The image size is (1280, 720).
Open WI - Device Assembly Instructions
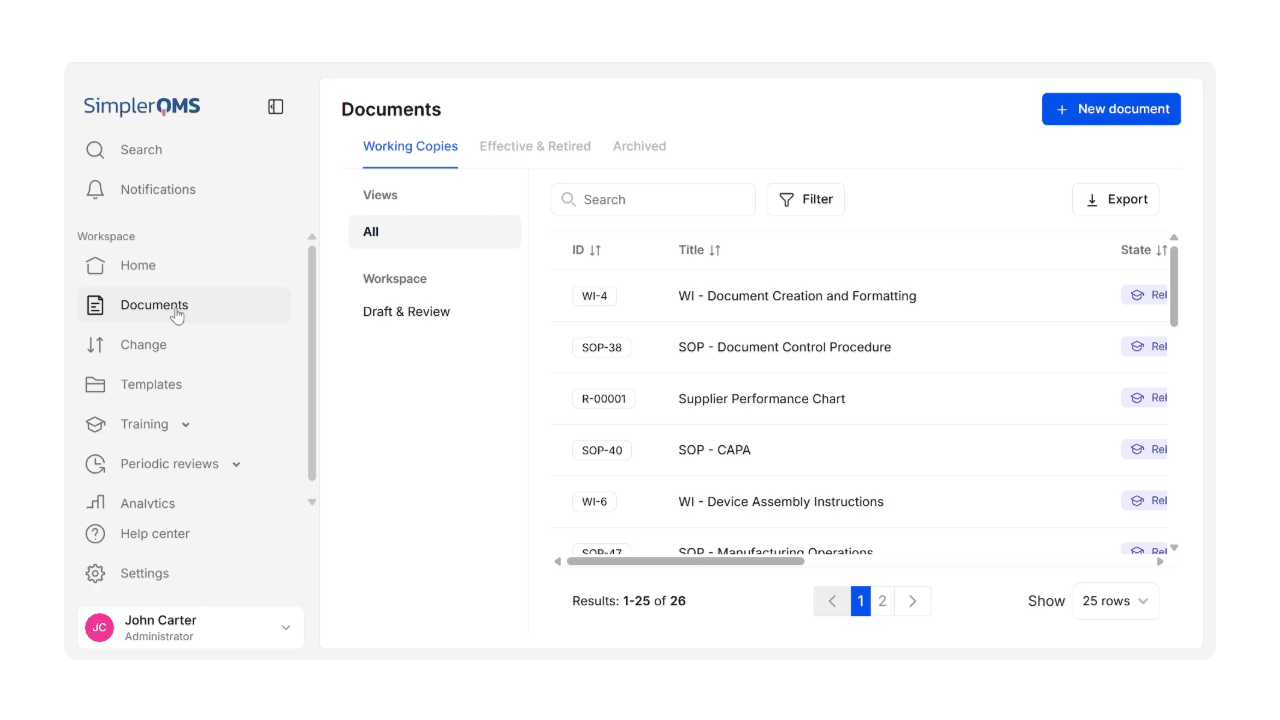[781, 501]
